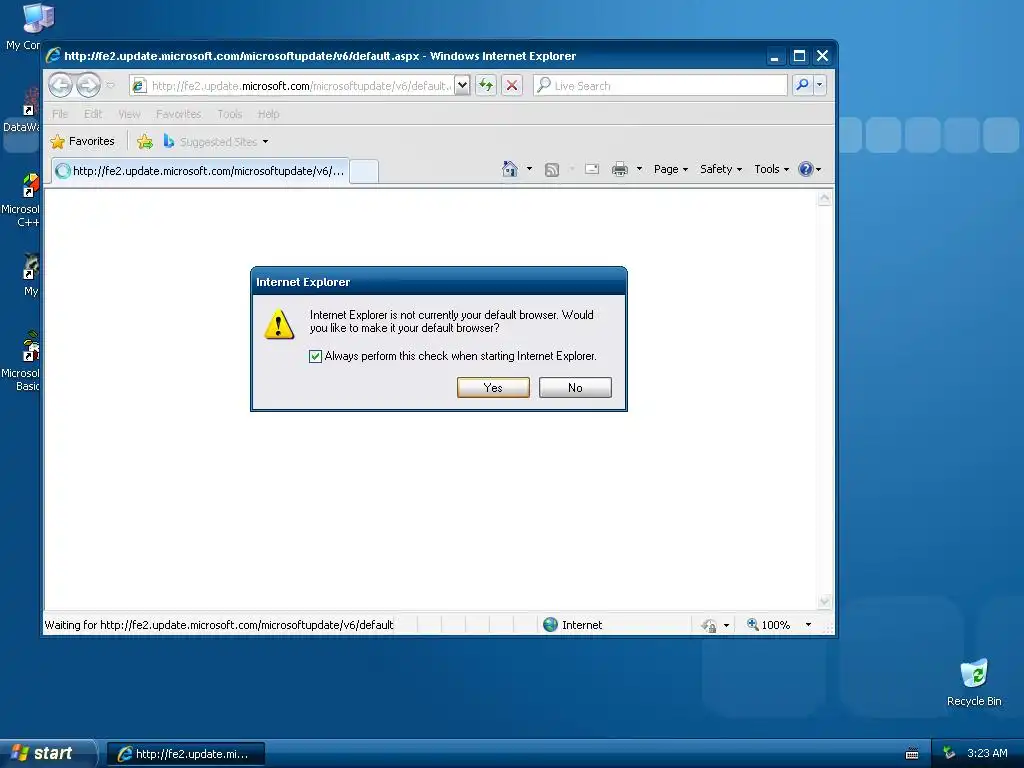Open the Help menu
1024x768 pixels.
268,114
